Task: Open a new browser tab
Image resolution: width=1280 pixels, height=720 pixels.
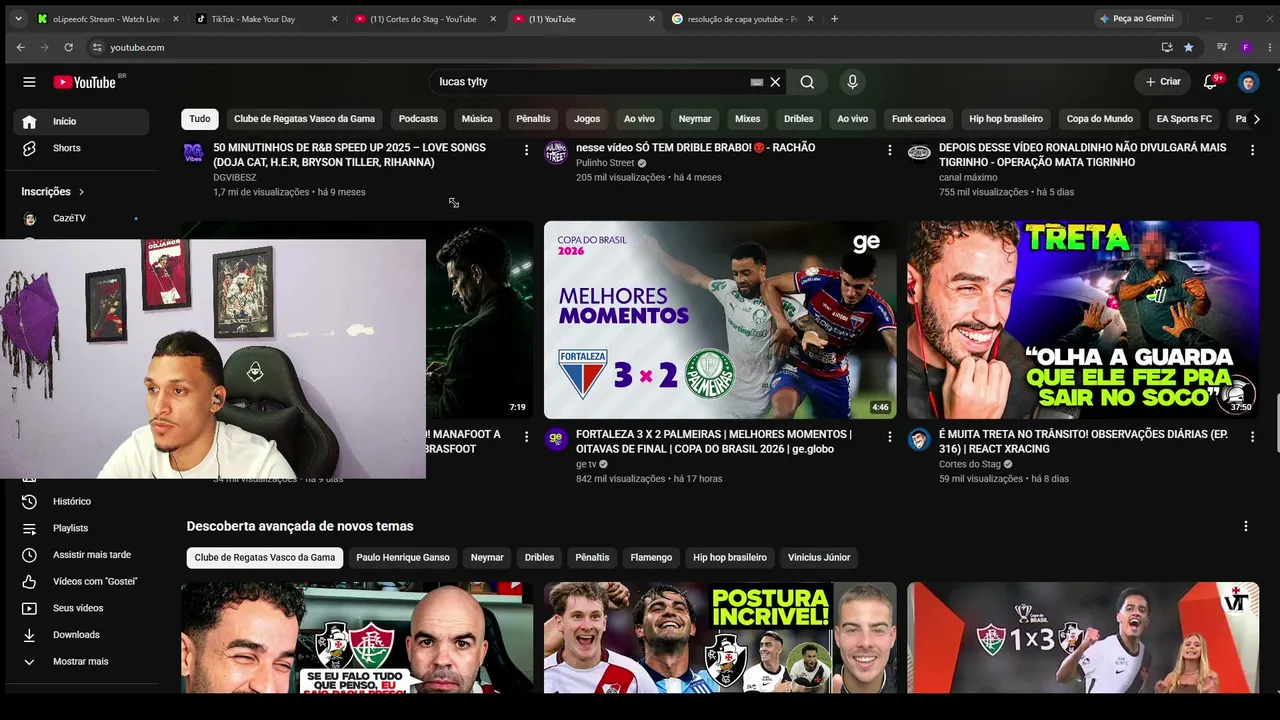Action: tap(834, 19)
